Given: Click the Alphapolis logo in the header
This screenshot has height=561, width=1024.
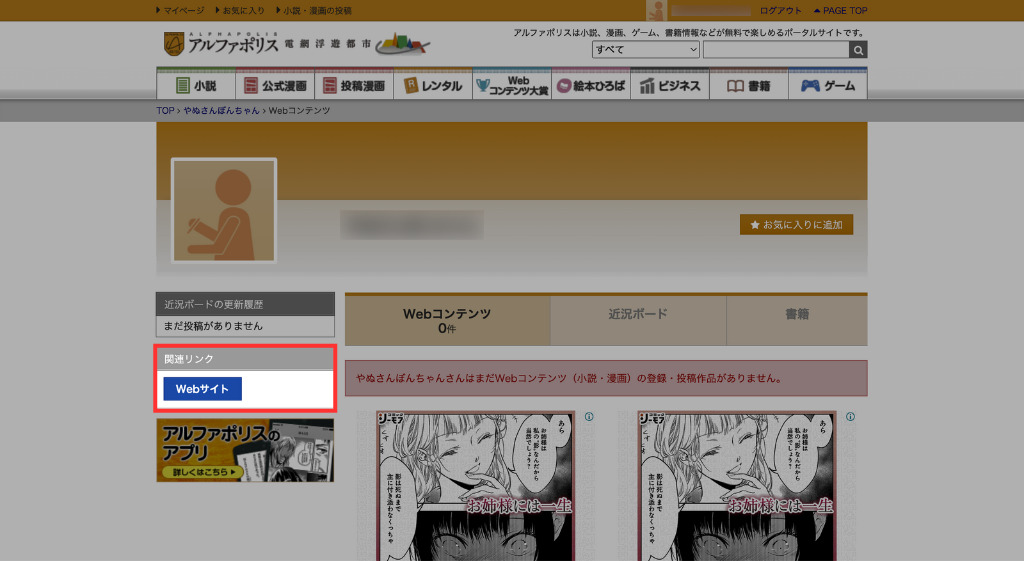Looking at the screenshot, I should [221, 44].
